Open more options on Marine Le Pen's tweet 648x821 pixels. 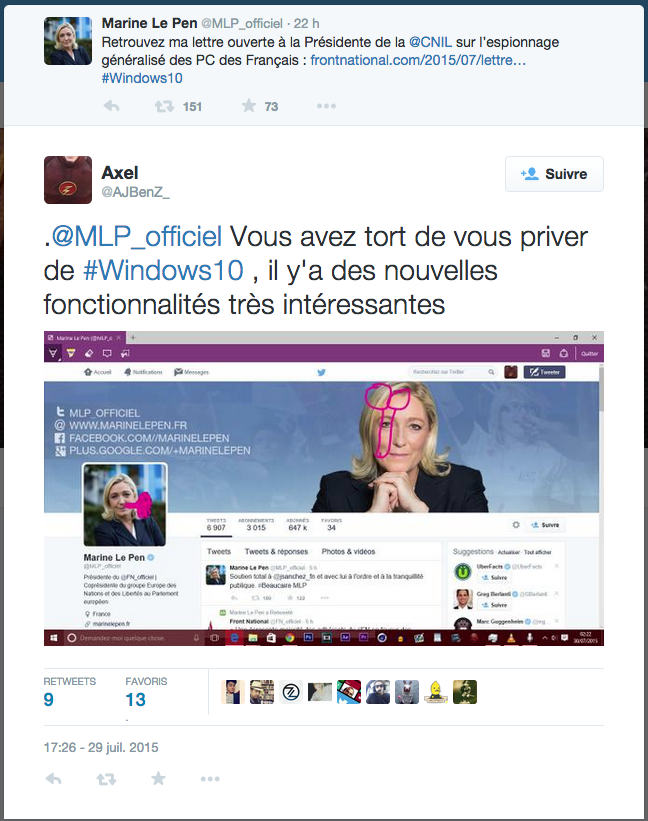[x=326, y=106]
